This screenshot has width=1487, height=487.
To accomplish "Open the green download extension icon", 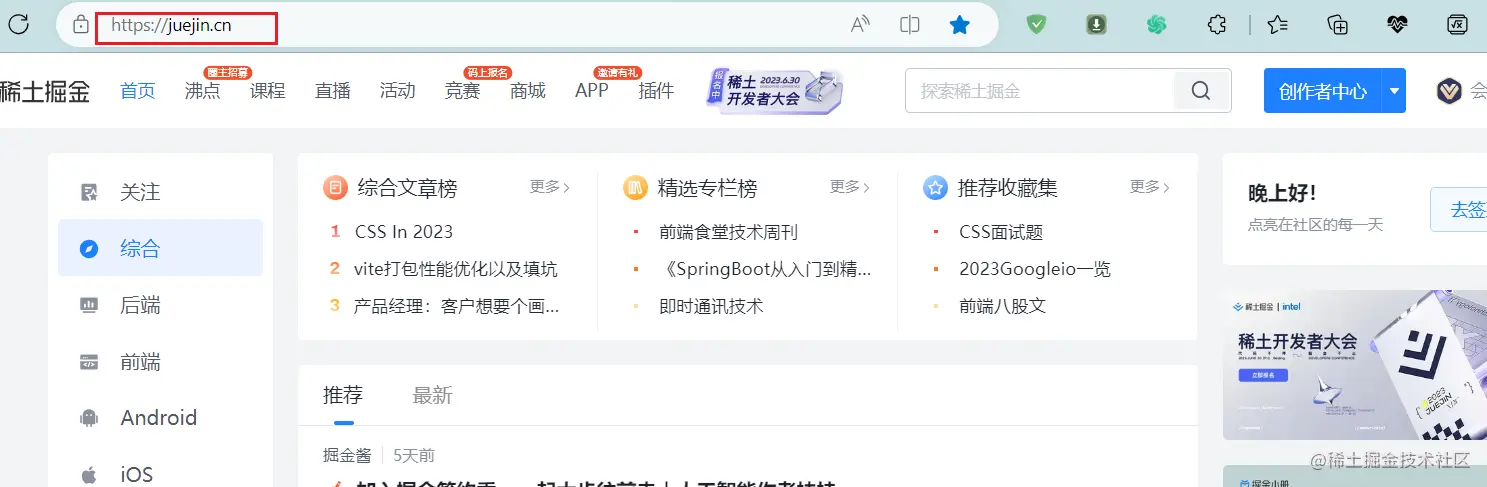I will (x=1097, y=25).
